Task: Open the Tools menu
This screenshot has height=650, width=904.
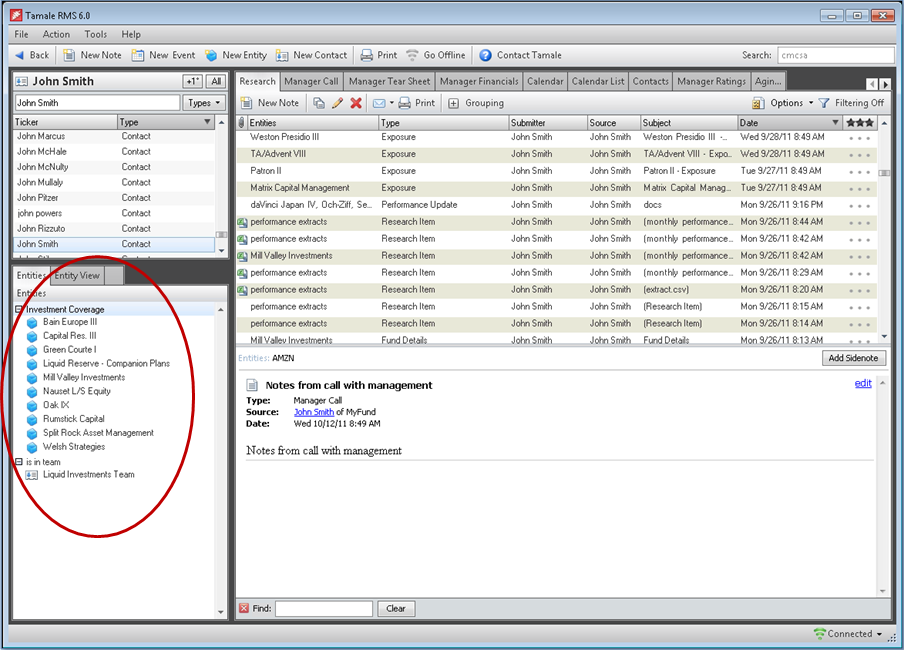Action: [96, 35]
